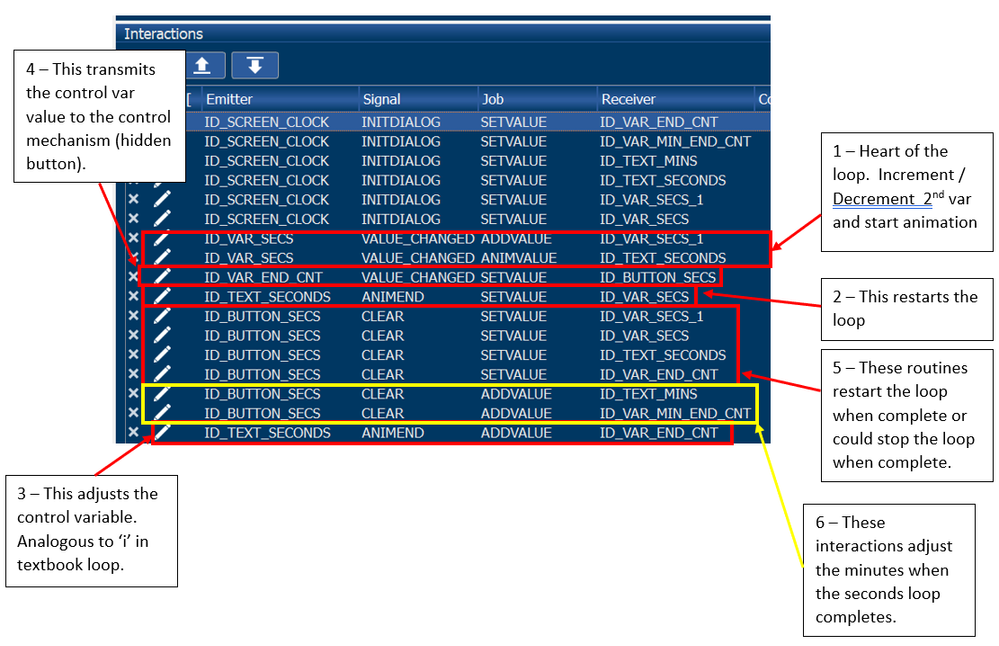Edit the ID_SCREEN_CLOCK to ID_VAR_SECS_1 interaction
Screen dimensions: 999x646
tap(162, 199)
